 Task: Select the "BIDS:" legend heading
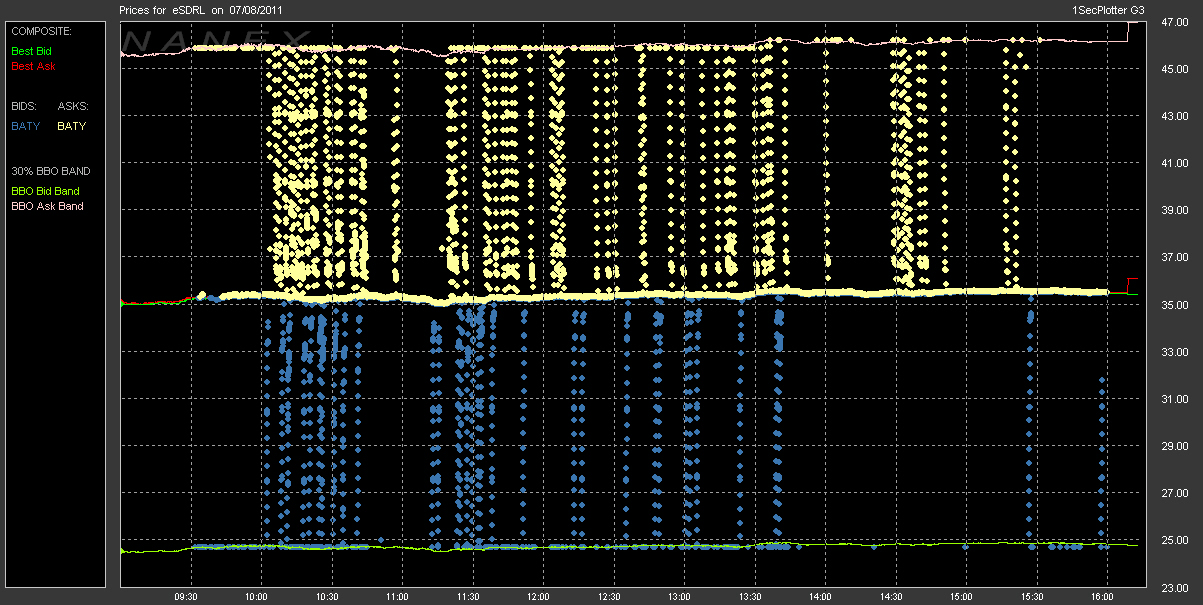click(x=24, y=105)
